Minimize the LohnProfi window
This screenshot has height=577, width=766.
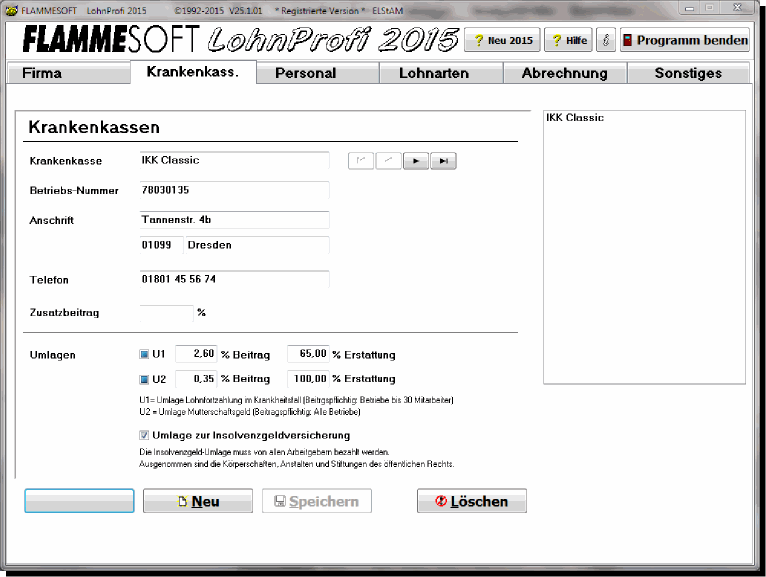pyautogui.click(x=689, y=8)
